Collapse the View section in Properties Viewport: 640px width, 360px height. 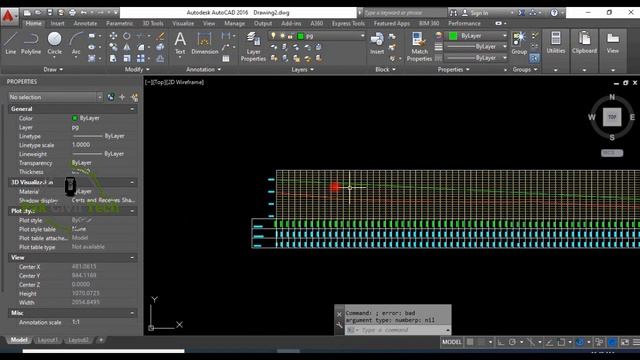pyautogui.click(x=132, y=258)
